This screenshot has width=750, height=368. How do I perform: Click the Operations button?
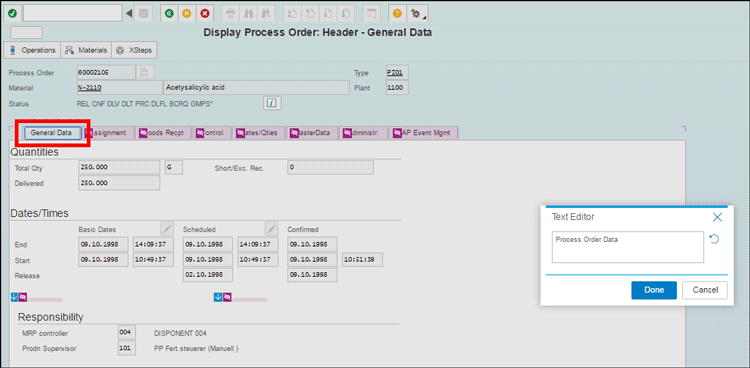[32, 50]
